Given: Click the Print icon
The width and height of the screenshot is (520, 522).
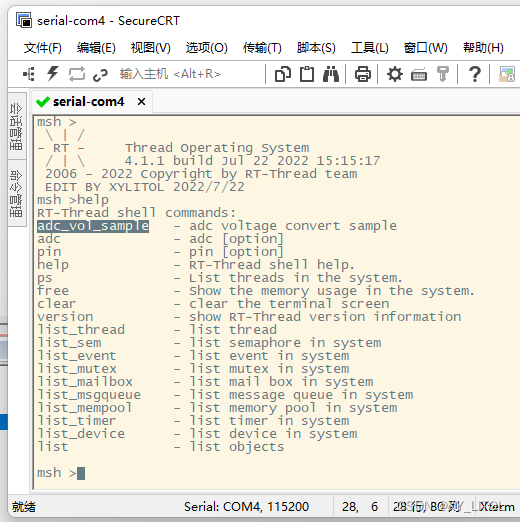Looking at the screenshot, I should pos(363,74).
